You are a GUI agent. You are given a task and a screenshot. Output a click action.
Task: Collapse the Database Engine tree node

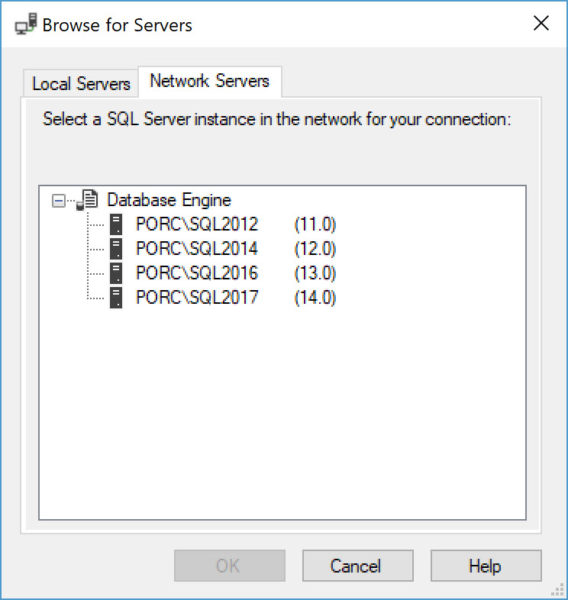pos(58,201)
